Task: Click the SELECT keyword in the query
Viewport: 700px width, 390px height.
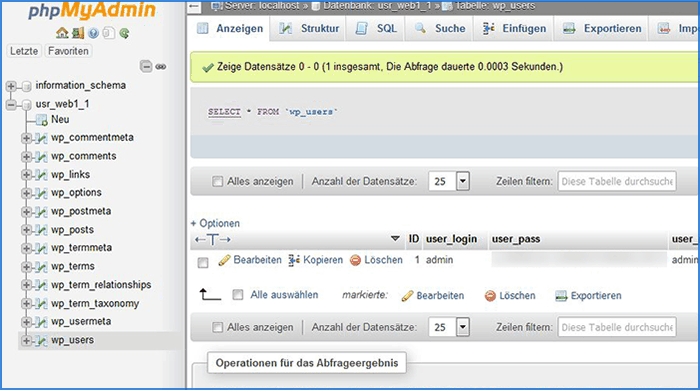Action: tap(224, 112)
